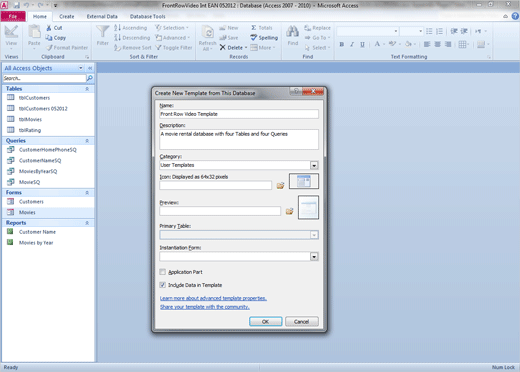Open advanced template properties link
This screenshot has height=372, width=520.
coord(213,298)
